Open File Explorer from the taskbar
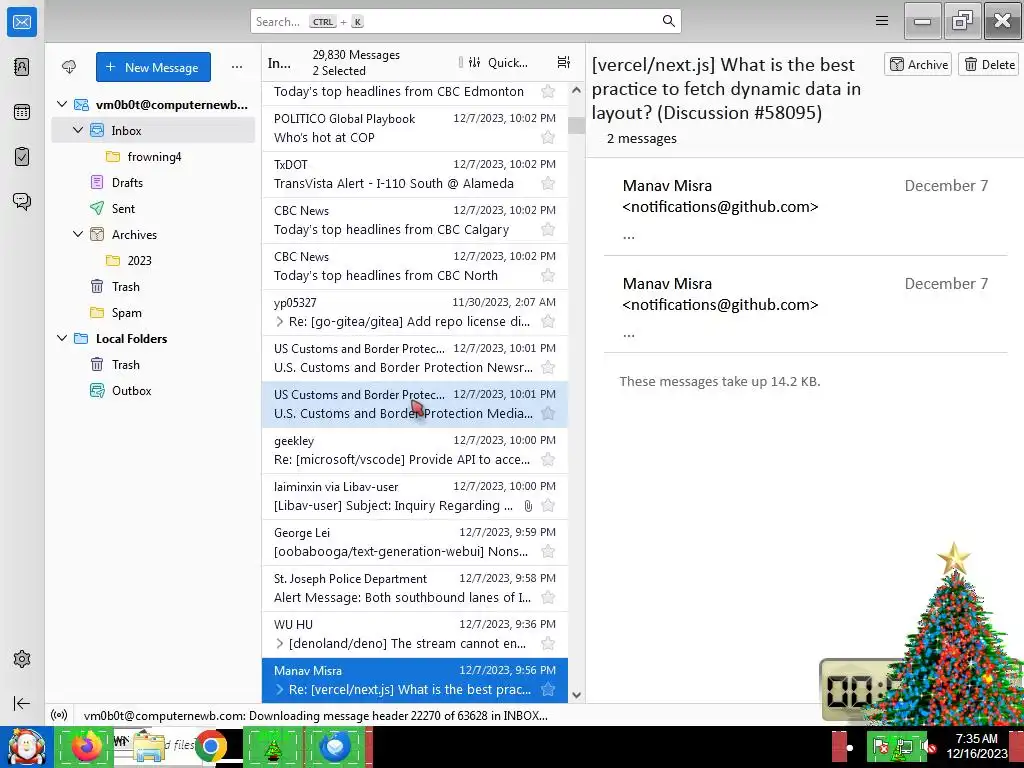 pos(148,746)
